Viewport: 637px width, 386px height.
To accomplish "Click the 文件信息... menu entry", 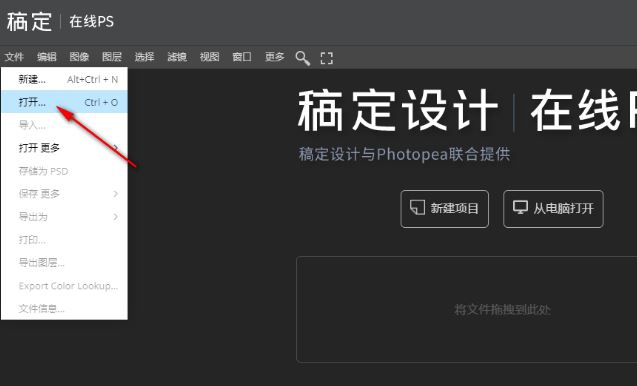I will point(64,309).
